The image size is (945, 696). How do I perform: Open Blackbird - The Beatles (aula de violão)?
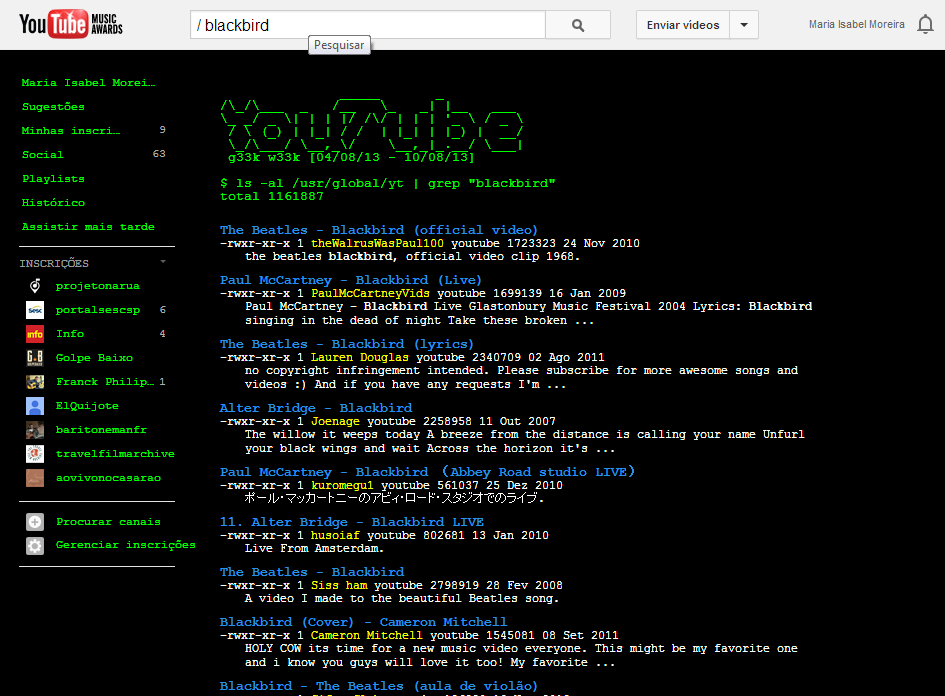(378, 686)
